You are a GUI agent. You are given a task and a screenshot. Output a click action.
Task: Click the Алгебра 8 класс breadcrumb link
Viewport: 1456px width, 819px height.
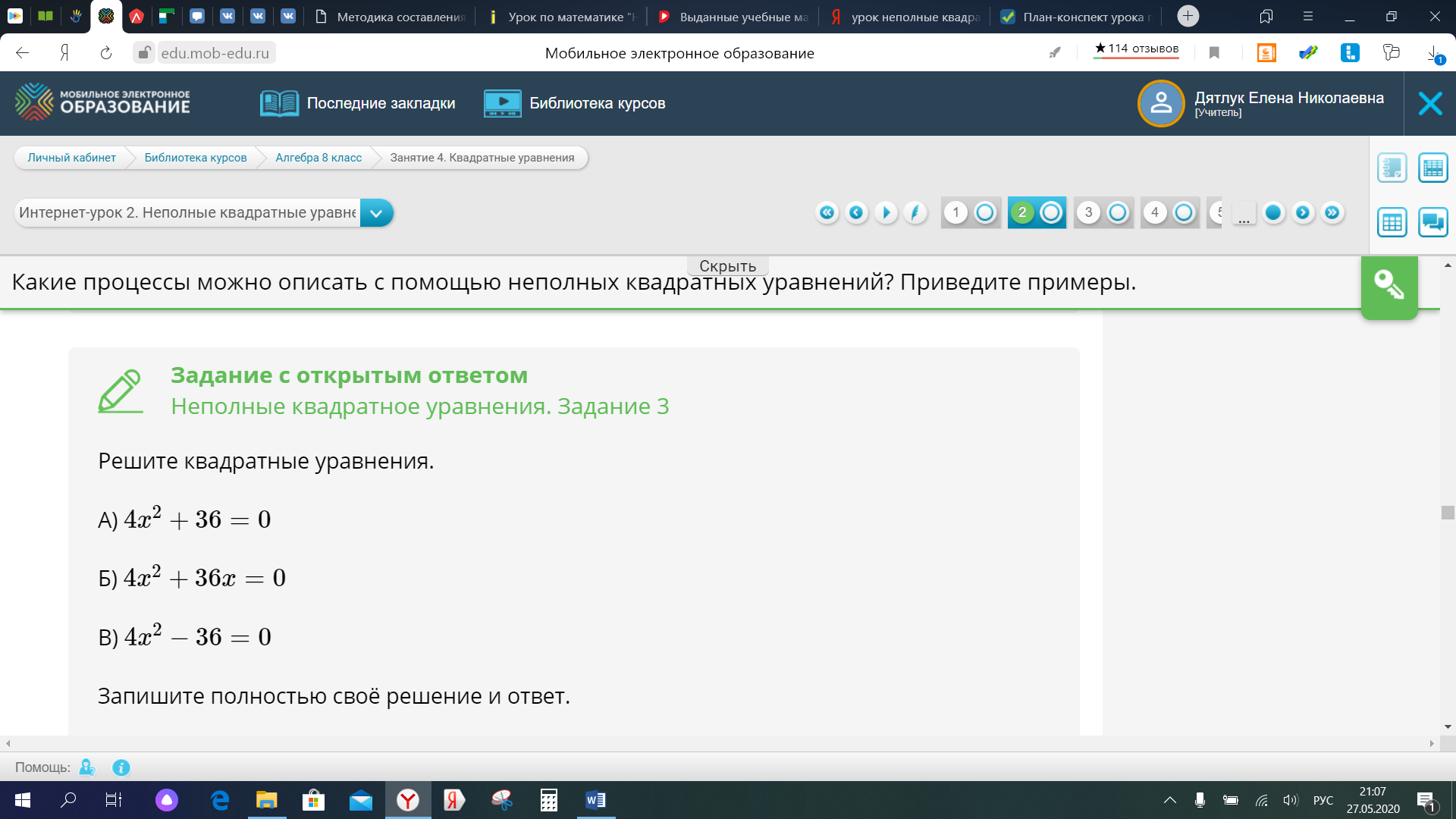pos(318,158)
